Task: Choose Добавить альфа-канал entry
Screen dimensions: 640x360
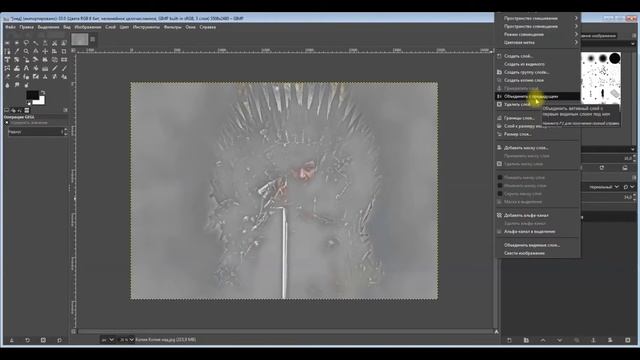Action: [537, 215]
